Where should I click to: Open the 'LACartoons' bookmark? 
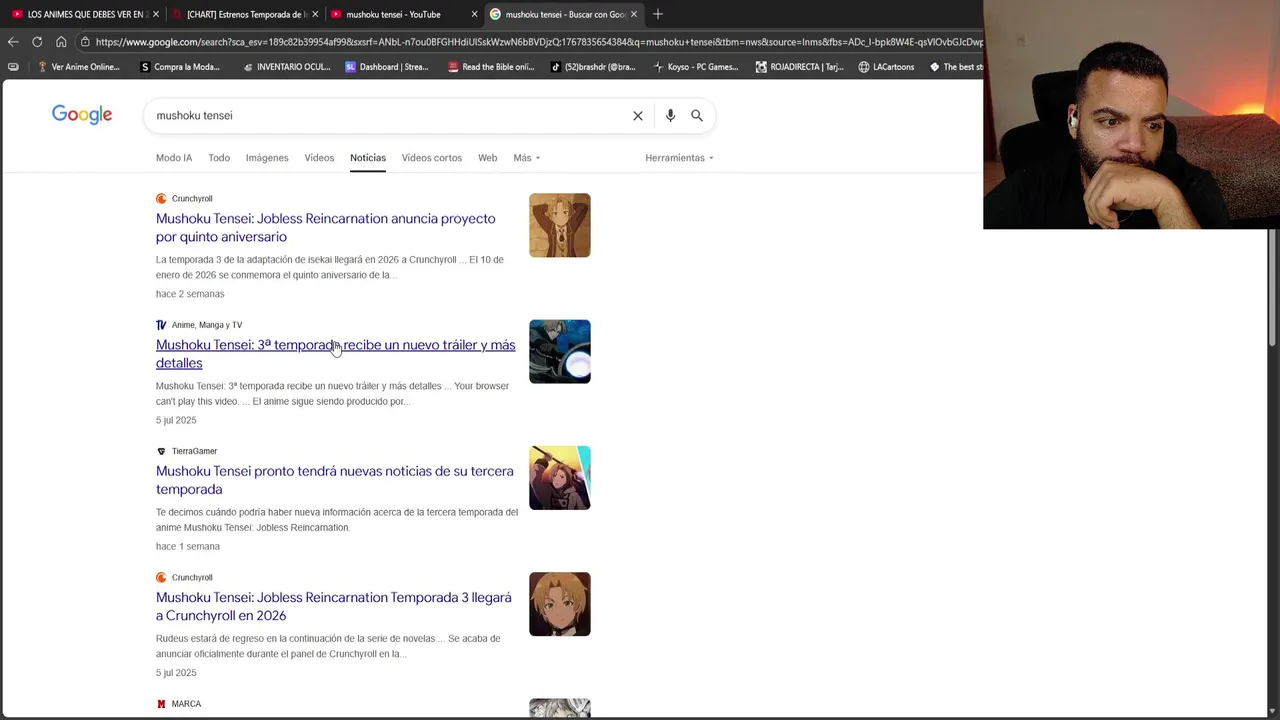pyautogui.click(x=886, y=67)
